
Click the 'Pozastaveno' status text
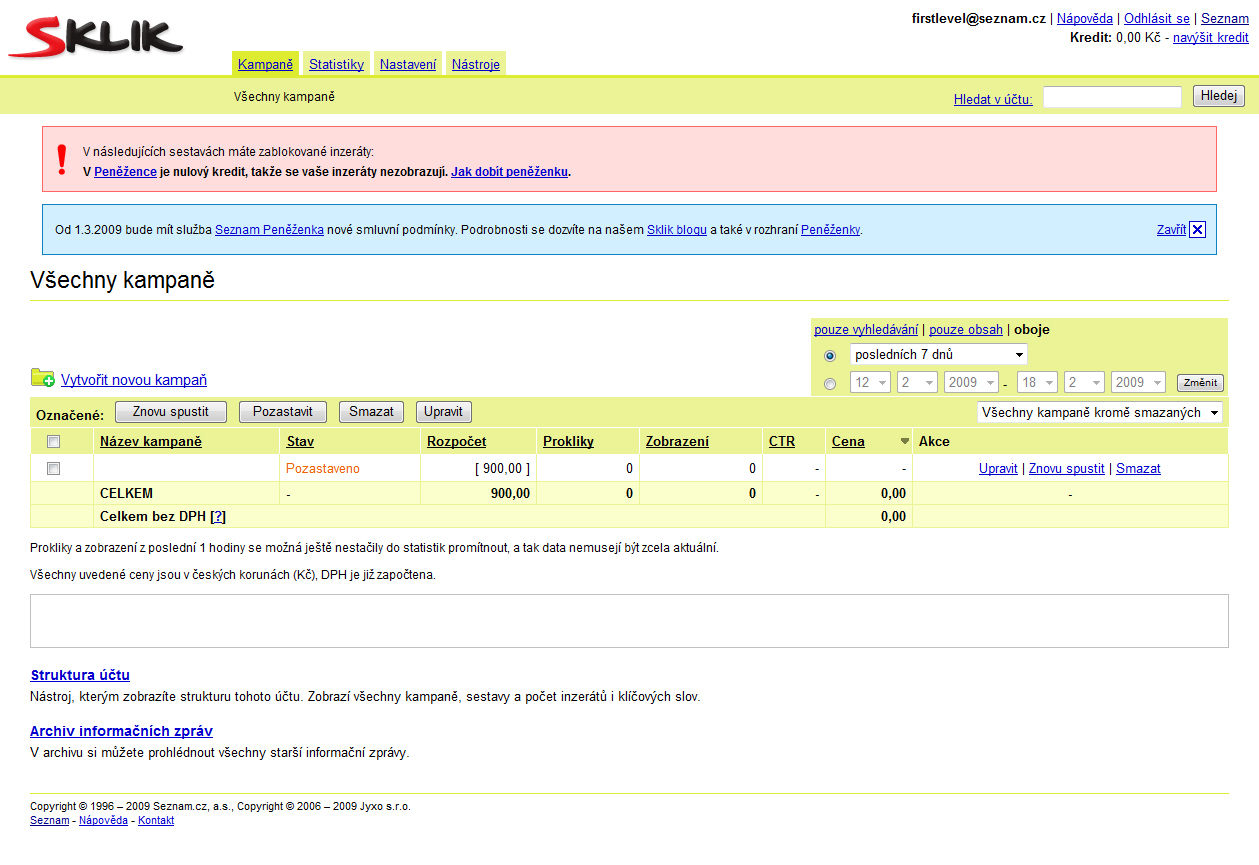pos(323,469)
